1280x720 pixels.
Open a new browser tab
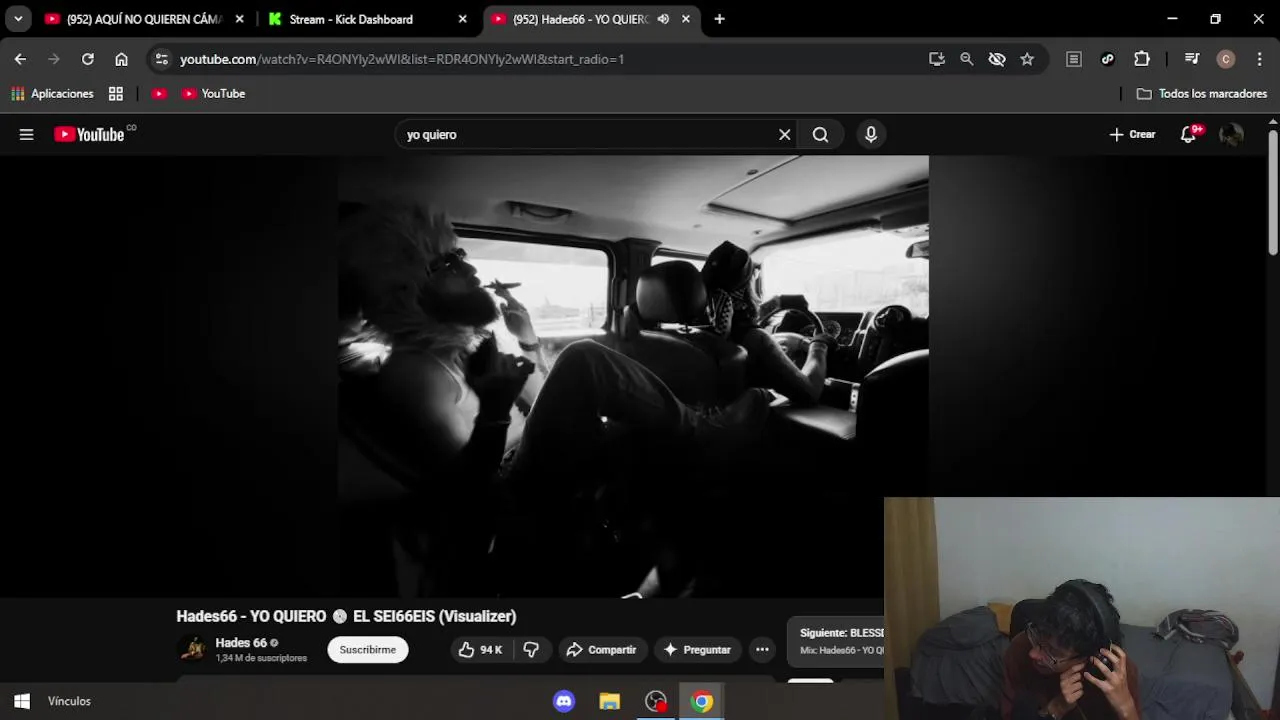[x=719, y=19]
